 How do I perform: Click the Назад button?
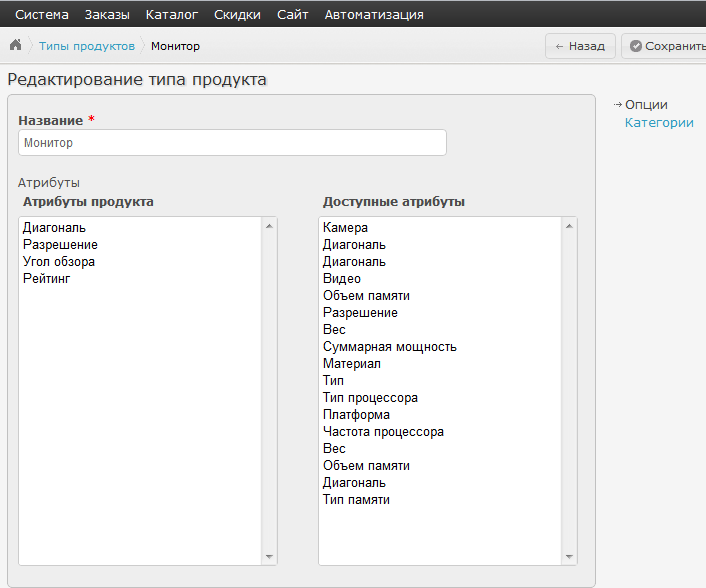[580, 46]
